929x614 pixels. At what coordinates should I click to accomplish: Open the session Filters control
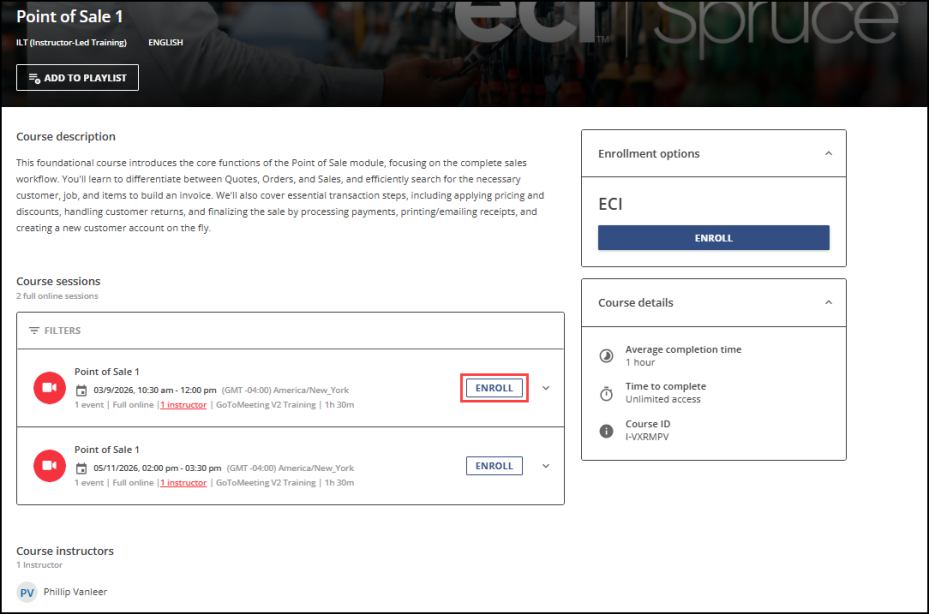(55, 330)
